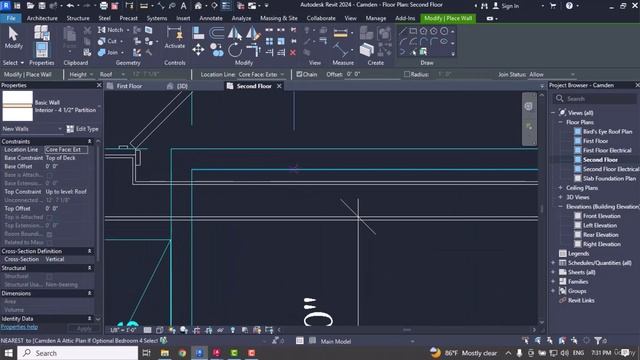Toggle Room Bounding checkbox
Screen dimensions: 640x360
point(49,234)
